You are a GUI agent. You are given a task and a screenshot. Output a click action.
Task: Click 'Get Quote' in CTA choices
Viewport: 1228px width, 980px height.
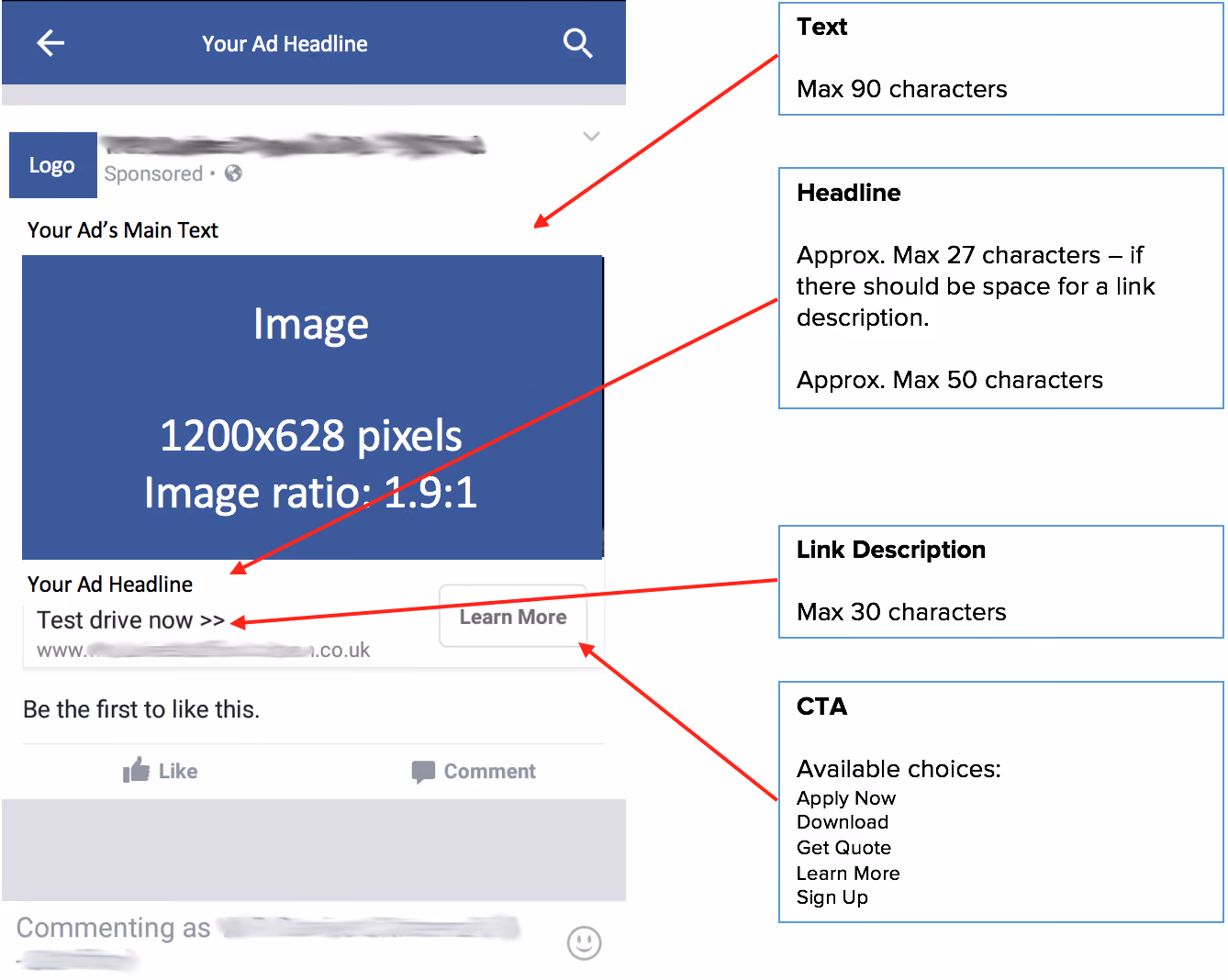843,848
